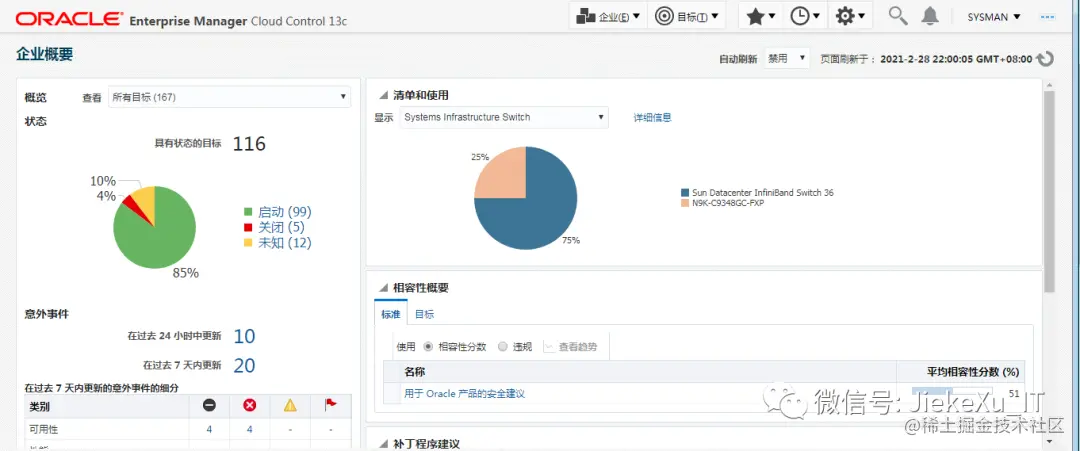Collapse the 补丁程序建议 section
This screenshot has width=1080, height=451.
tap(384, 443)
